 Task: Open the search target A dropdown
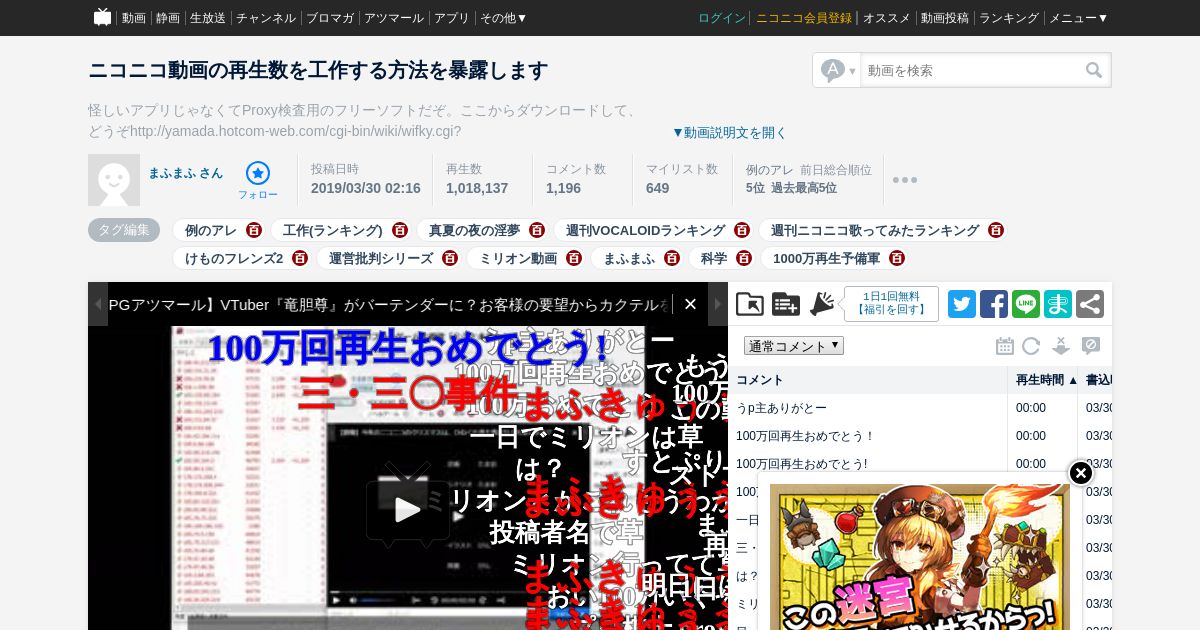point(838,70)
